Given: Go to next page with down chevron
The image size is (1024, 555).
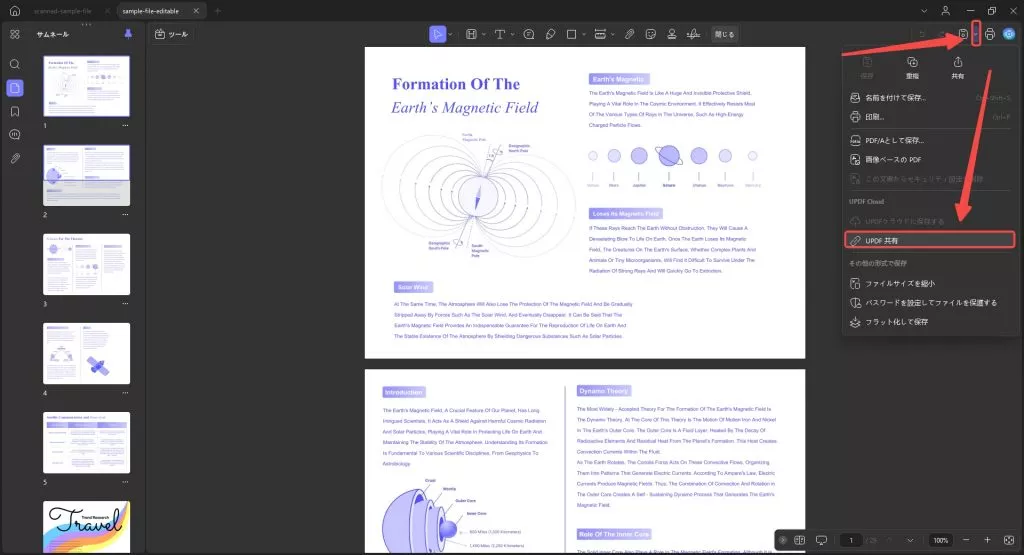Looking at the screenshot, I should pyautogui.click(x=910, y=540).
